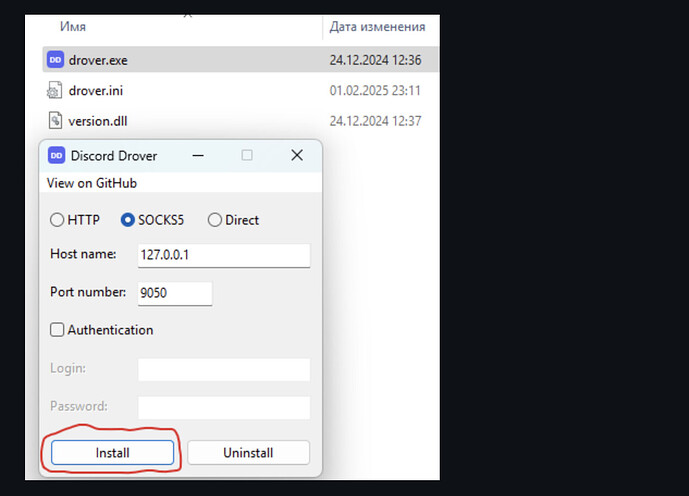Sort files by the Имя column header

point(73,27)
